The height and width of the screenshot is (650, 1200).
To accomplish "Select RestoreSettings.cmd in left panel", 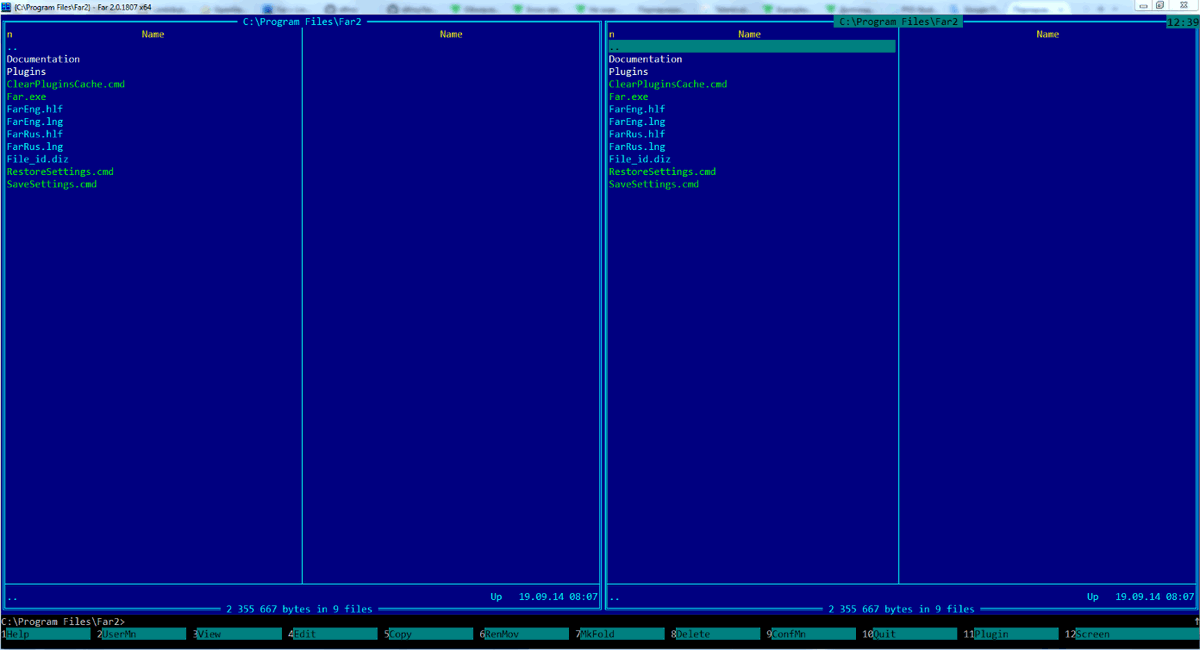I will click(60, 172).
